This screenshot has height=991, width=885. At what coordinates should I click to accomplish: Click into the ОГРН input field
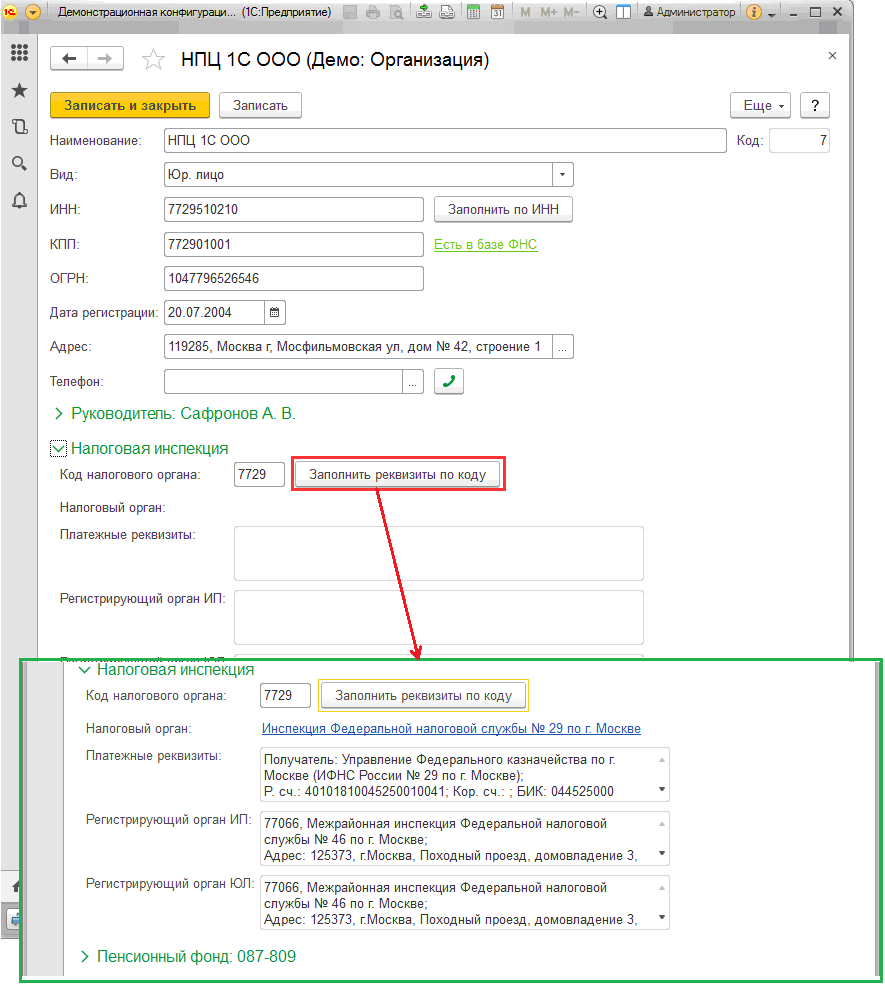(x=293, y=278)
